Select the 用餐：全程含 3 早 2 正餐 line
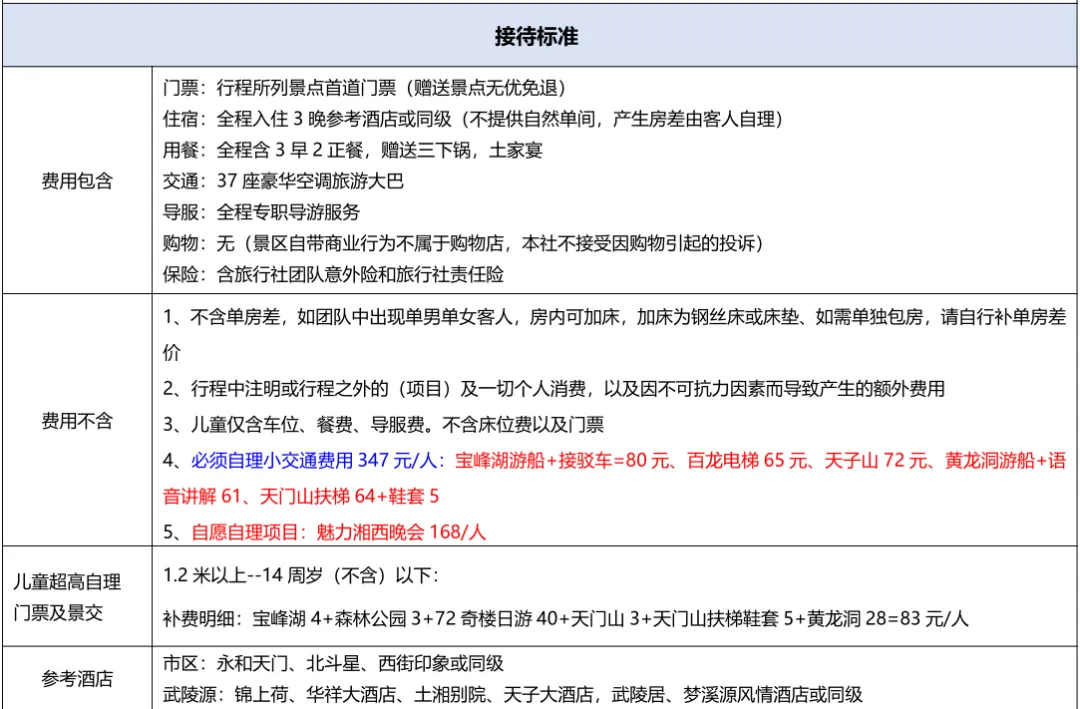1080x709 pixels. (x=353, y=150)
